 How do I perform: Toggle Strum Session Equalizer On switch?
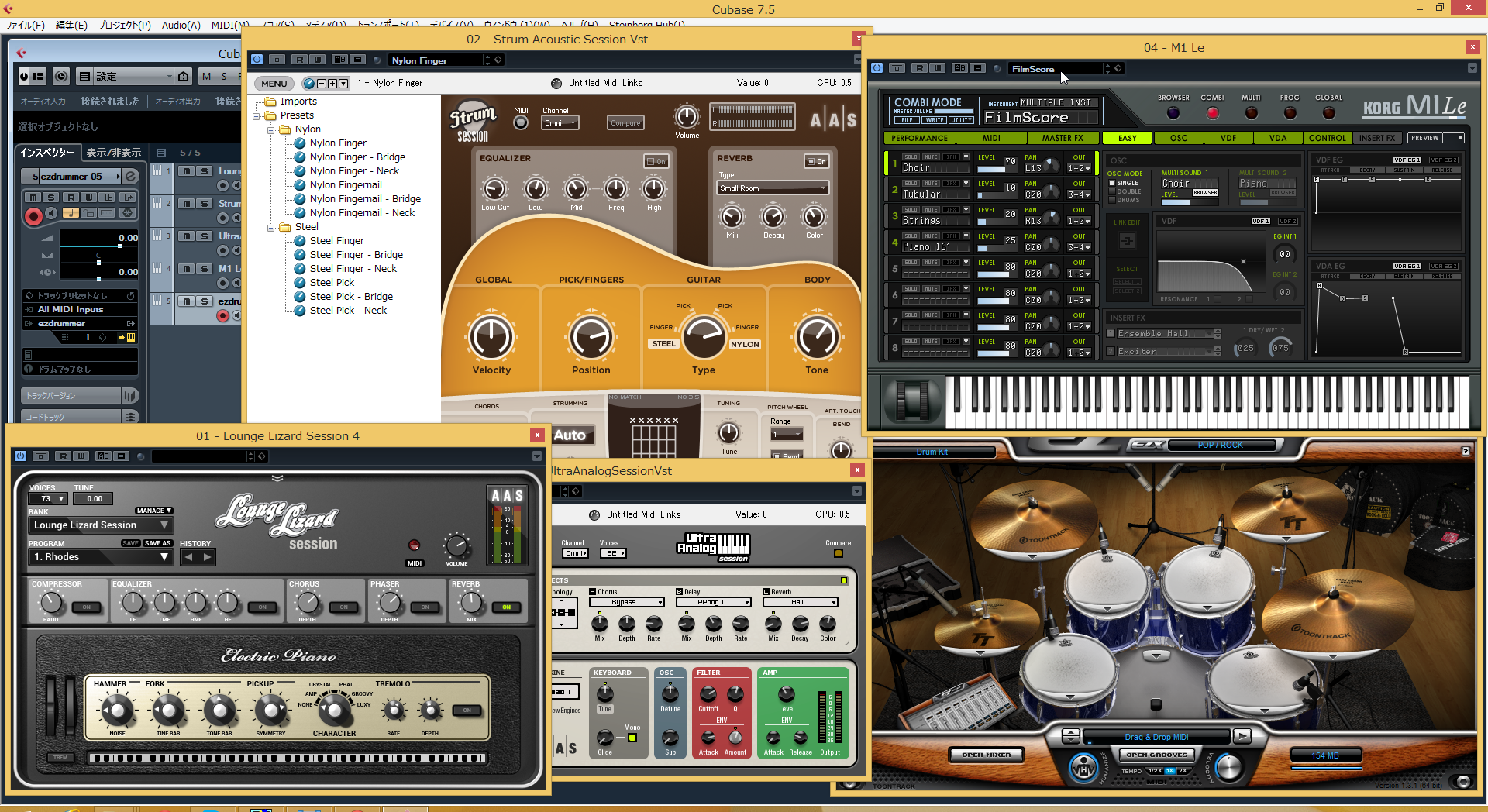[656, 161]
